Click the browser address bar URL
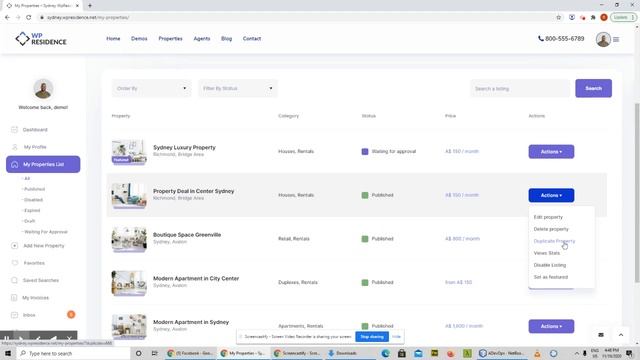Image resolution: width=640 pixels, height=360 pixels. click(x=88, y=18)
